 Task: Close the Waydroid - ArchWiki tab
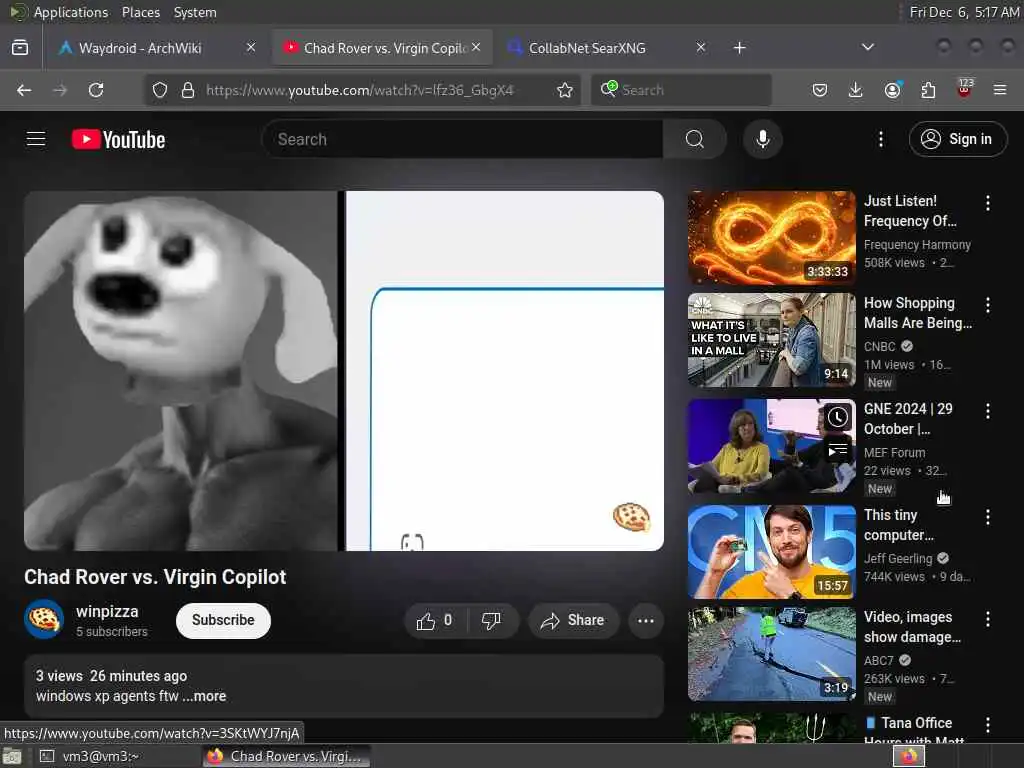tap(251, 47)
